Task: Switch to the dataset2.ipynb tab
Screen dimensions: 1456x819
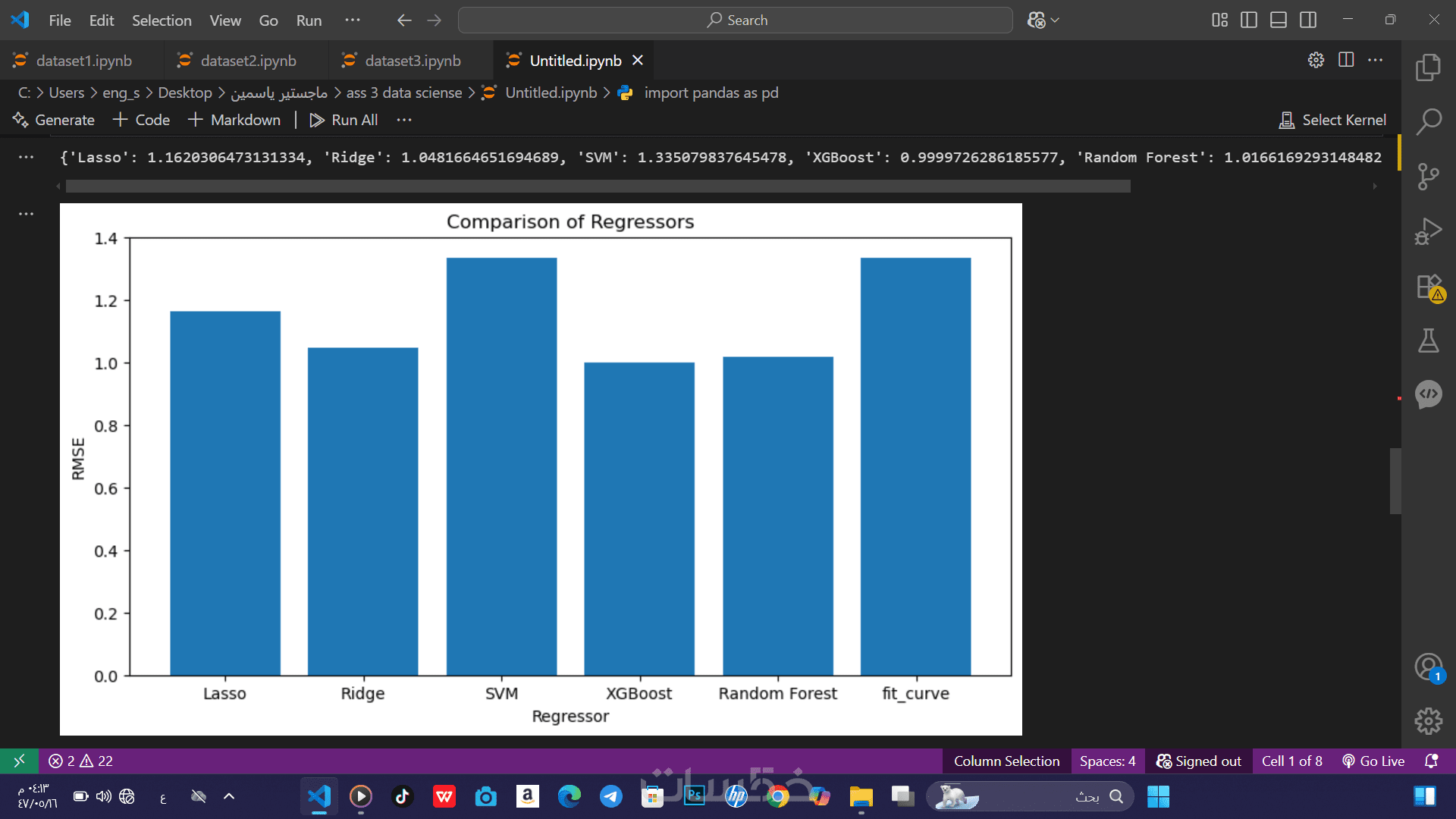Action: [248, 61]
